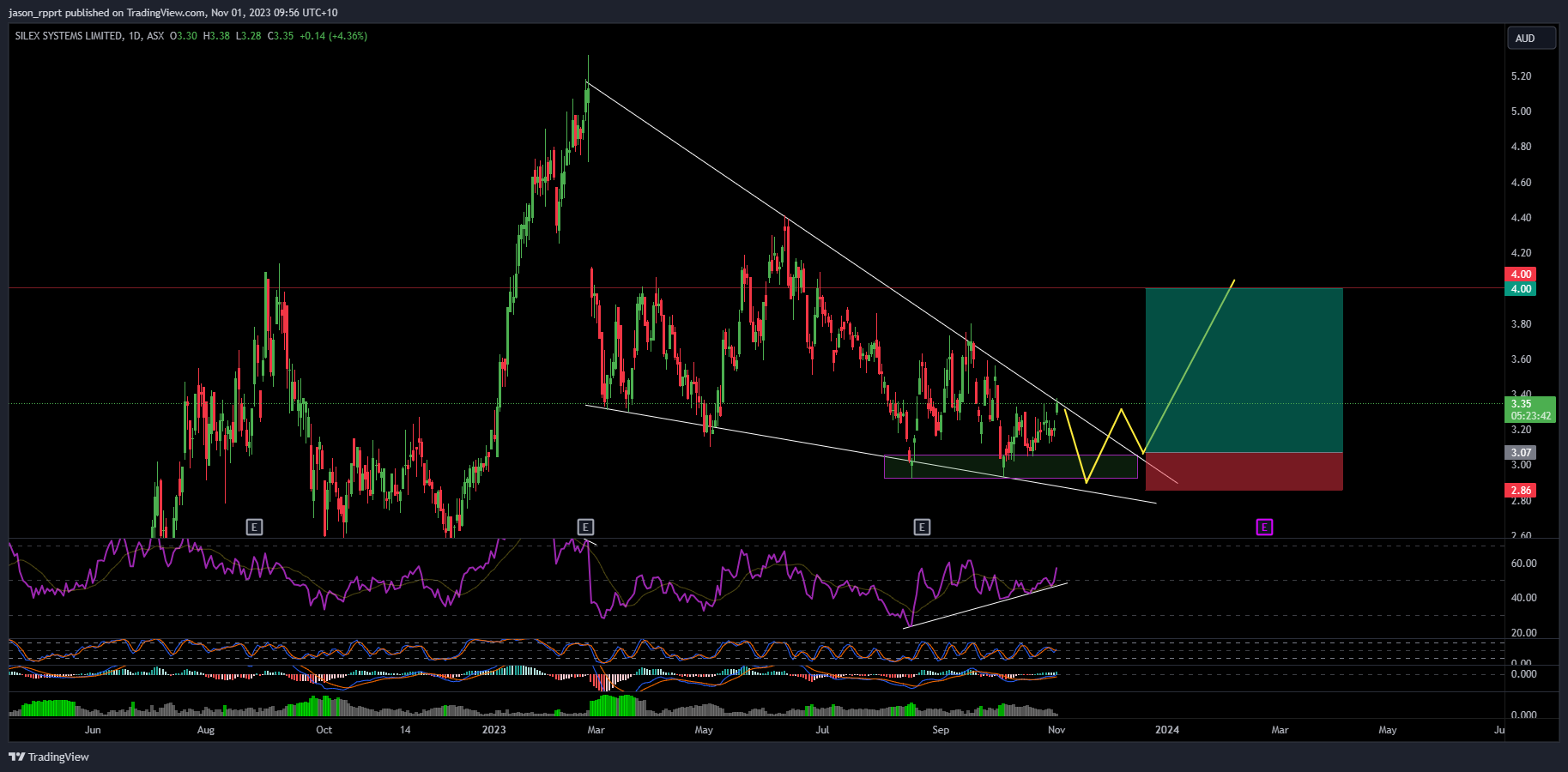Click the earnings E marker near Aug 2022
The height and width of the screenshot is (772, 1568).
[x=254, y=527]
